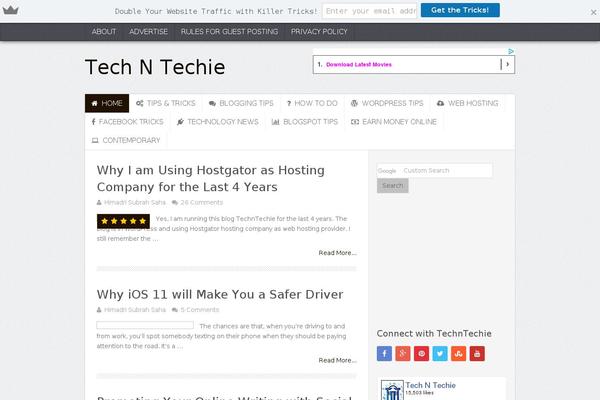600x400 pixels.
Task: Click the arrow chevron in the ad box
Action: point(507,64)
